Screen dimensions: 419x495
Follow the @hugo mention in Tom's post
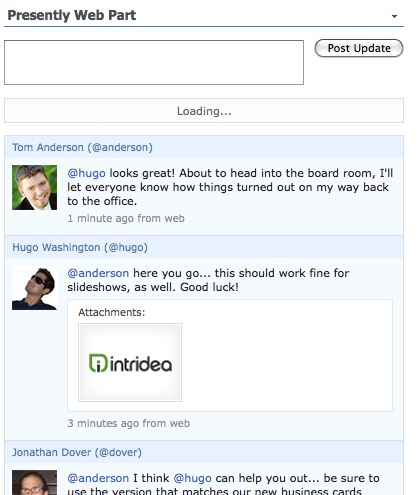point(86,173)
